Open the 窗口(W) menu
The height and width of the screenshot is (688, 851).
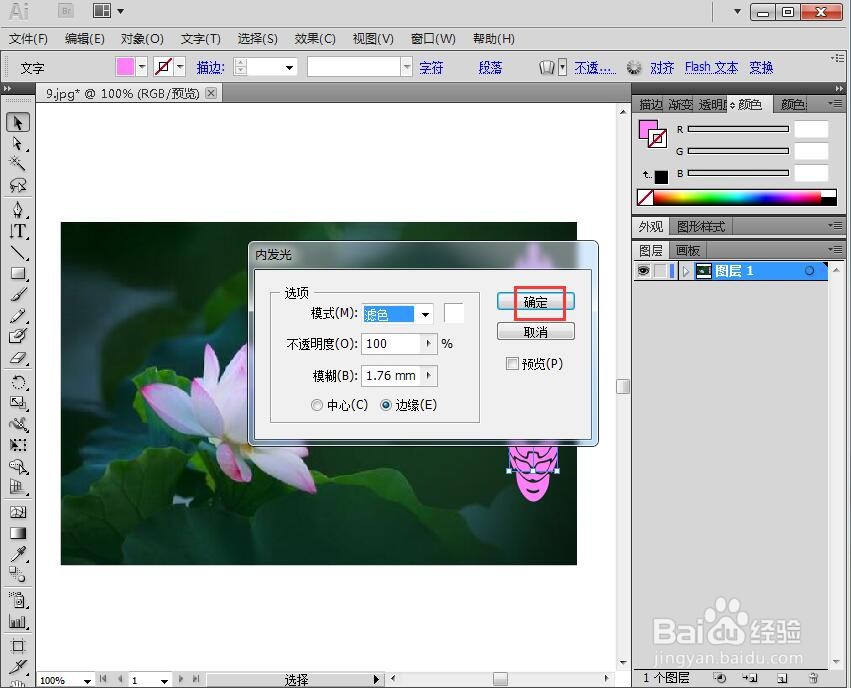pyautogui.click(x=433, y=39)
